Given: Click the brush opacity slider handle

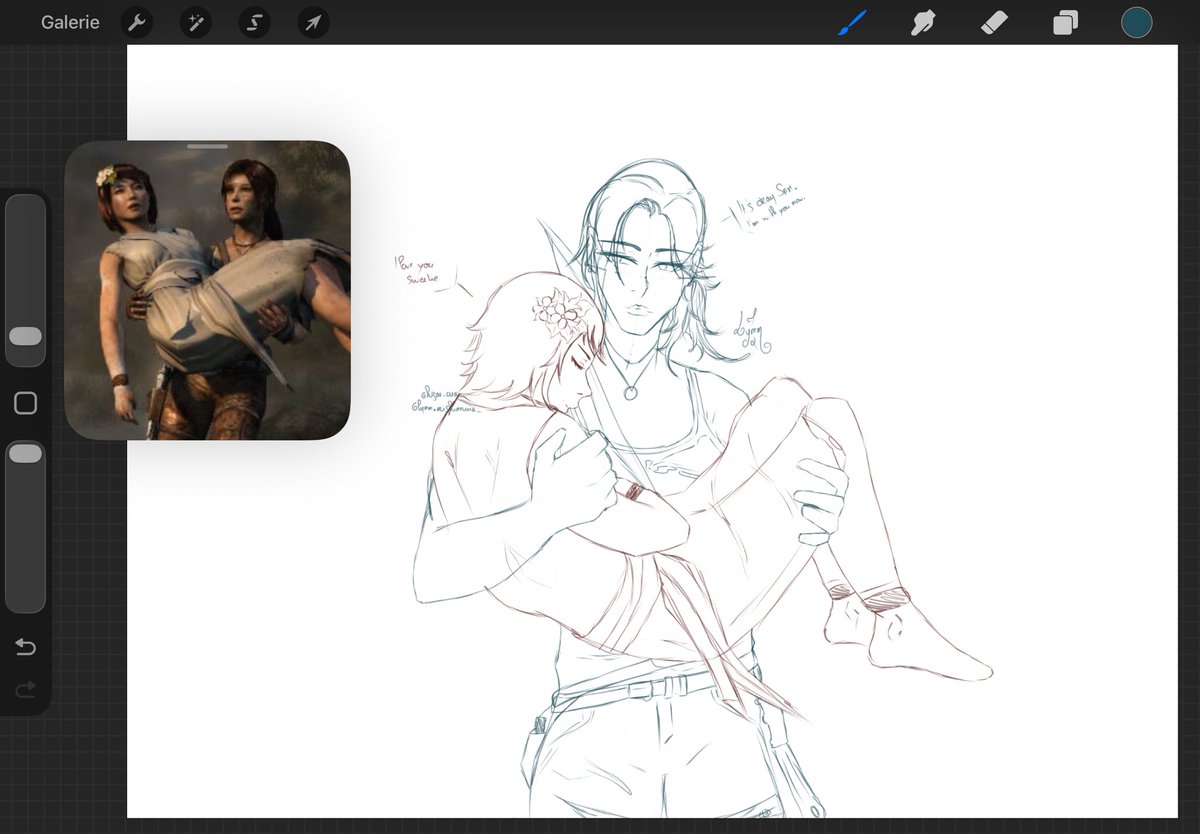Looking at the screenshot, I should 25,454.
